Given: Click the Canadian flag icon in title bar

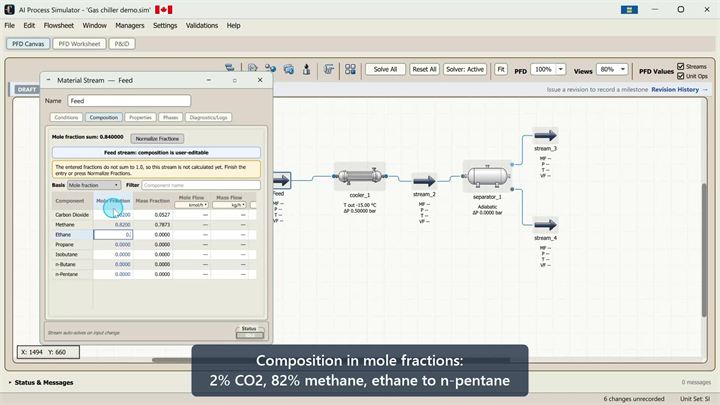Looking at the screenshot, I should pos(163,10).
